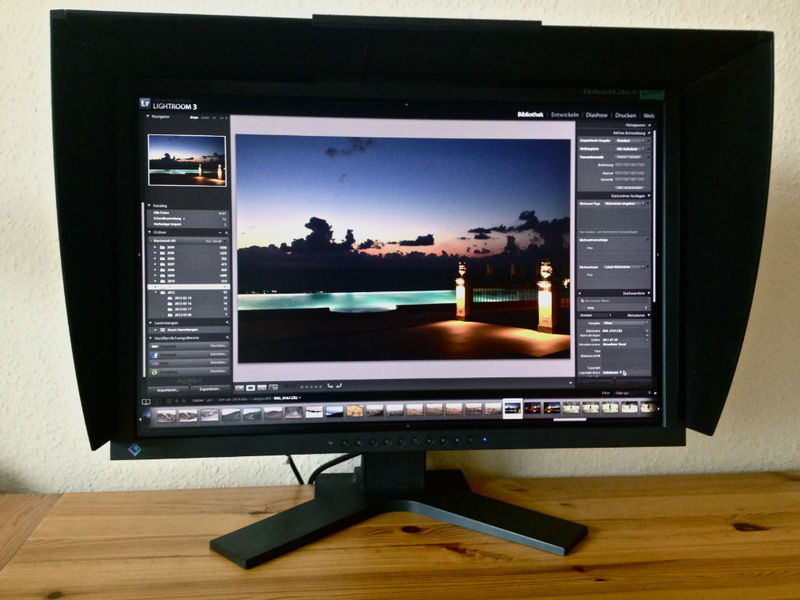Switch to the Drucken module

coord(625,115)
